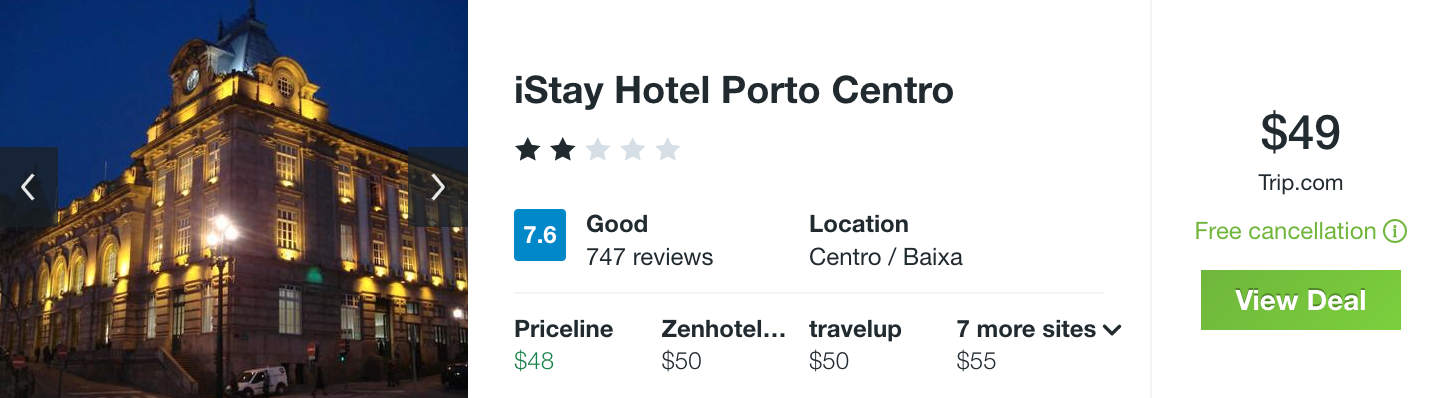
Task: Click the fifth empty star
Action: click(x=668, y=150)
